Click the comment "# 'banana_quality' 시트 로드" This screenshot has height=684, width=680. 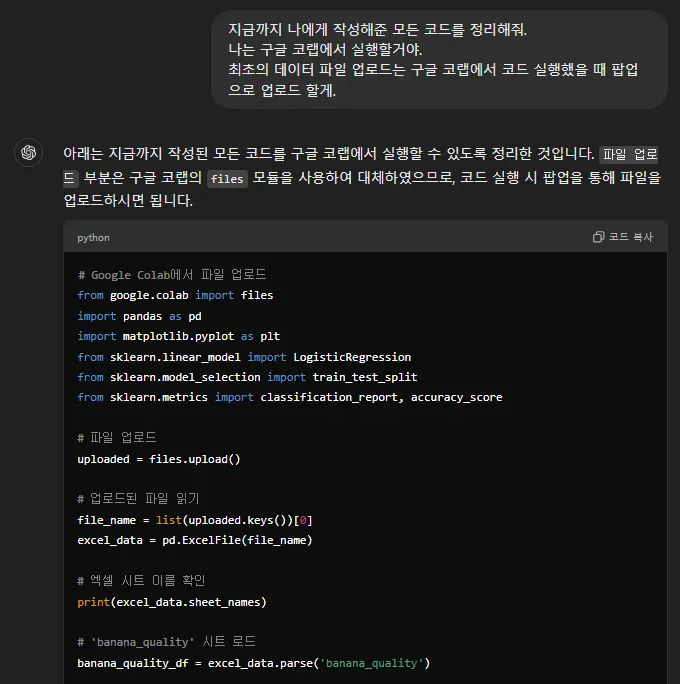point(166,642)
